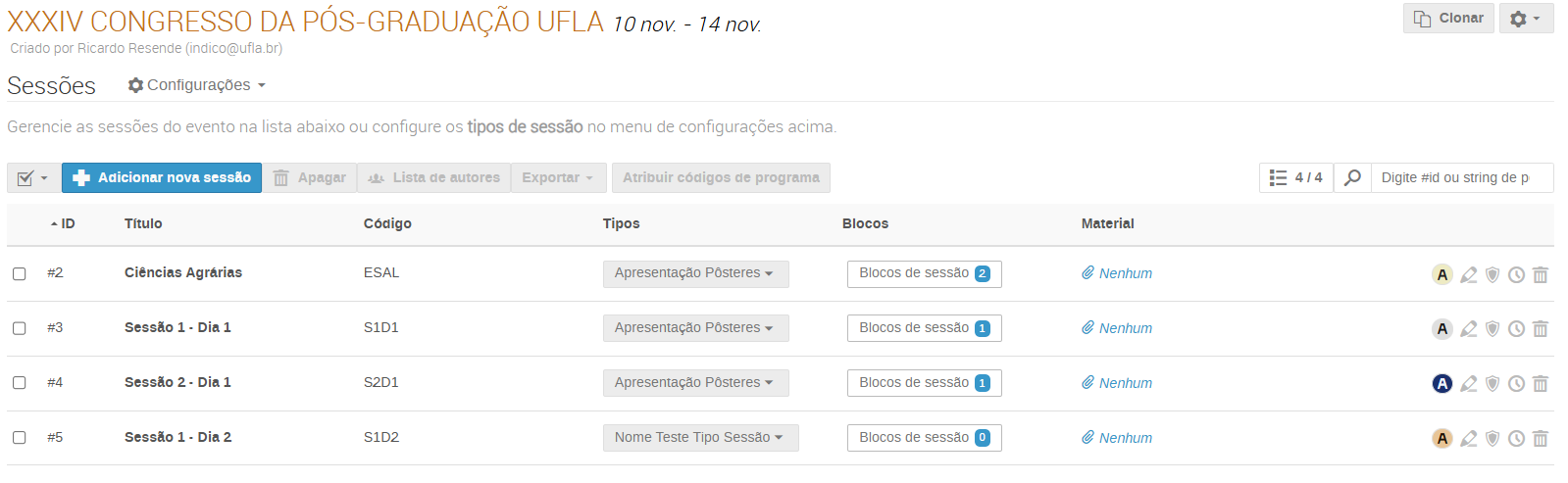Image resolution: width=1568 pixels, height=483 pixels.
Task: Click the edit pencil for Sessão 2 - Dia 1
Action: click(1468, 384)
